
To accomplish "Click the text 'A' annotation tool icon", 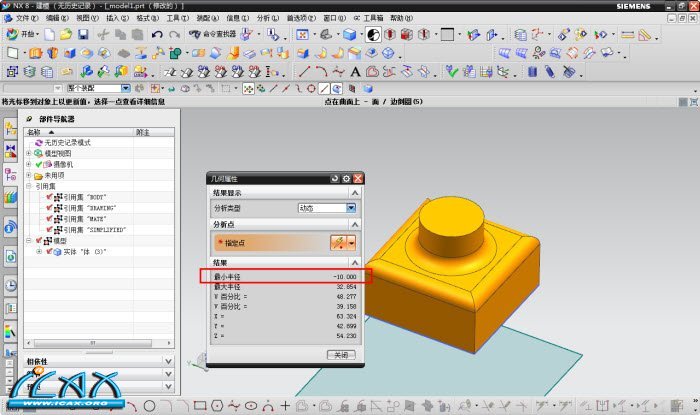I will [354, 72].
